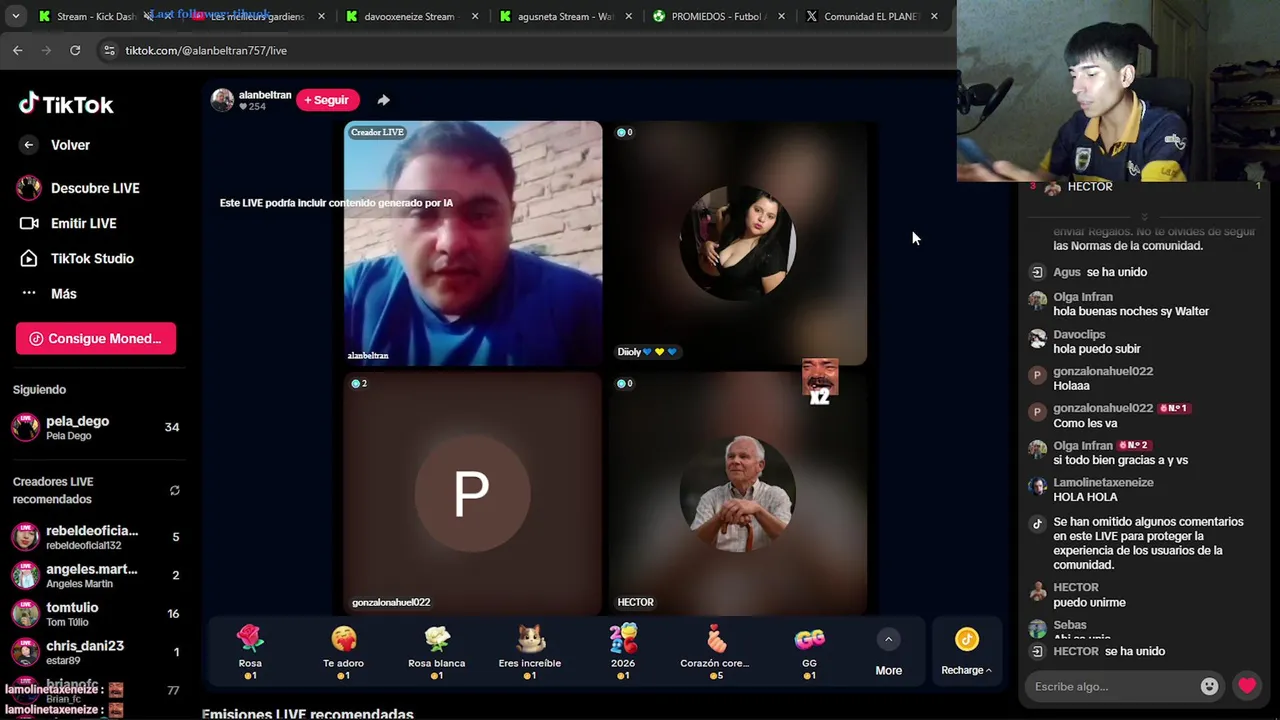Viewport: 1280px width, 720px height.
Task: Refresh recommended LIVE creators list
Action: (x=175, y=490)
